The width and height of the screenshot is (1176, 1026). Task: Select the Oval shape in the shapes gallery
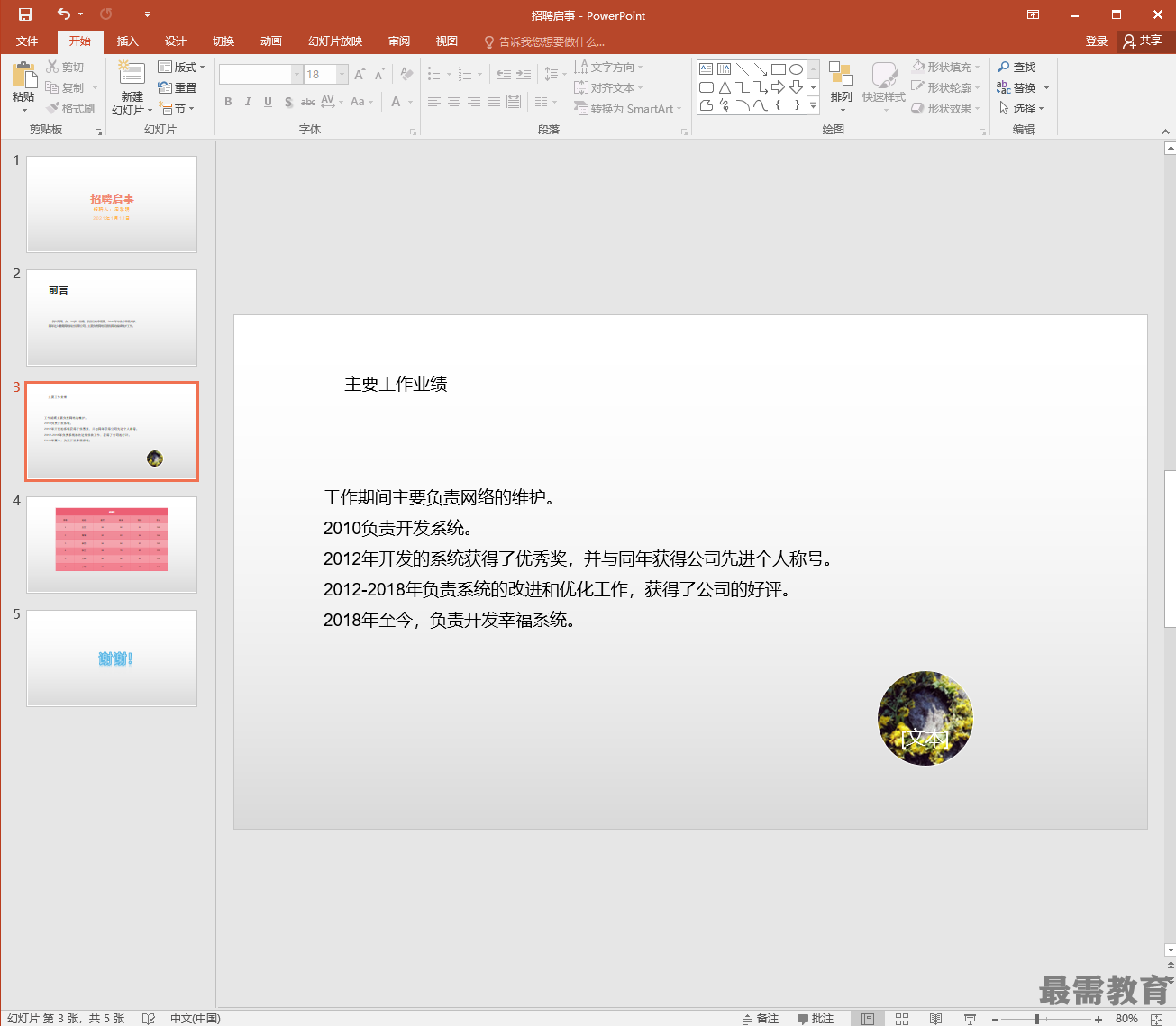tap(796, 69)
